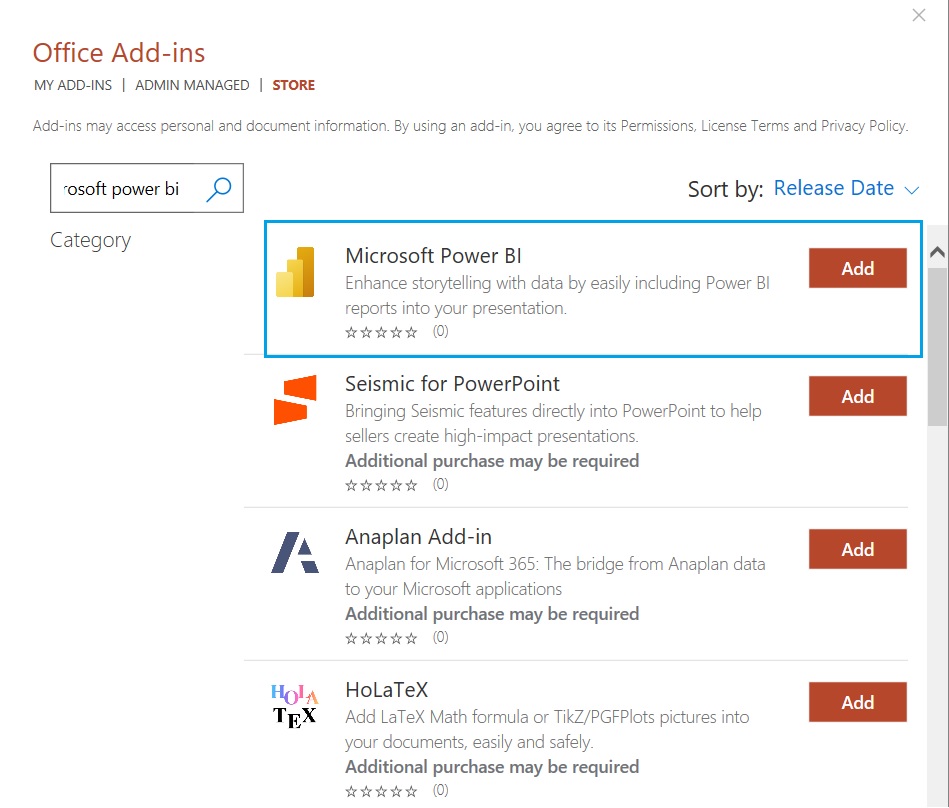
Task: Click the star rating for Seismic for PowerPoint
Action: coord(381,484)
